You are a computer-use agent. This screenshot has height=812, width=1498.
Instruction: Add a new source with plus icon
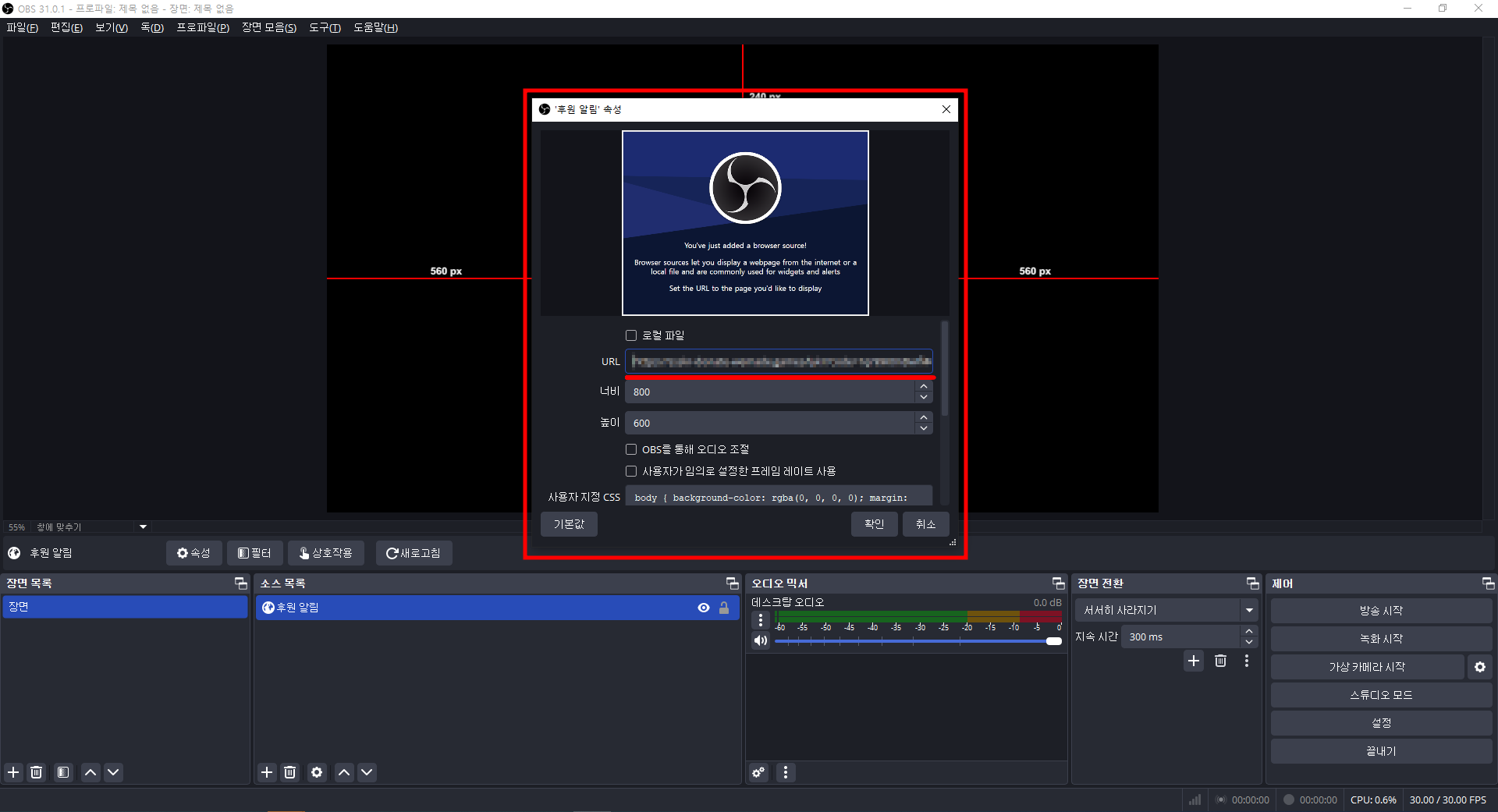267,772
